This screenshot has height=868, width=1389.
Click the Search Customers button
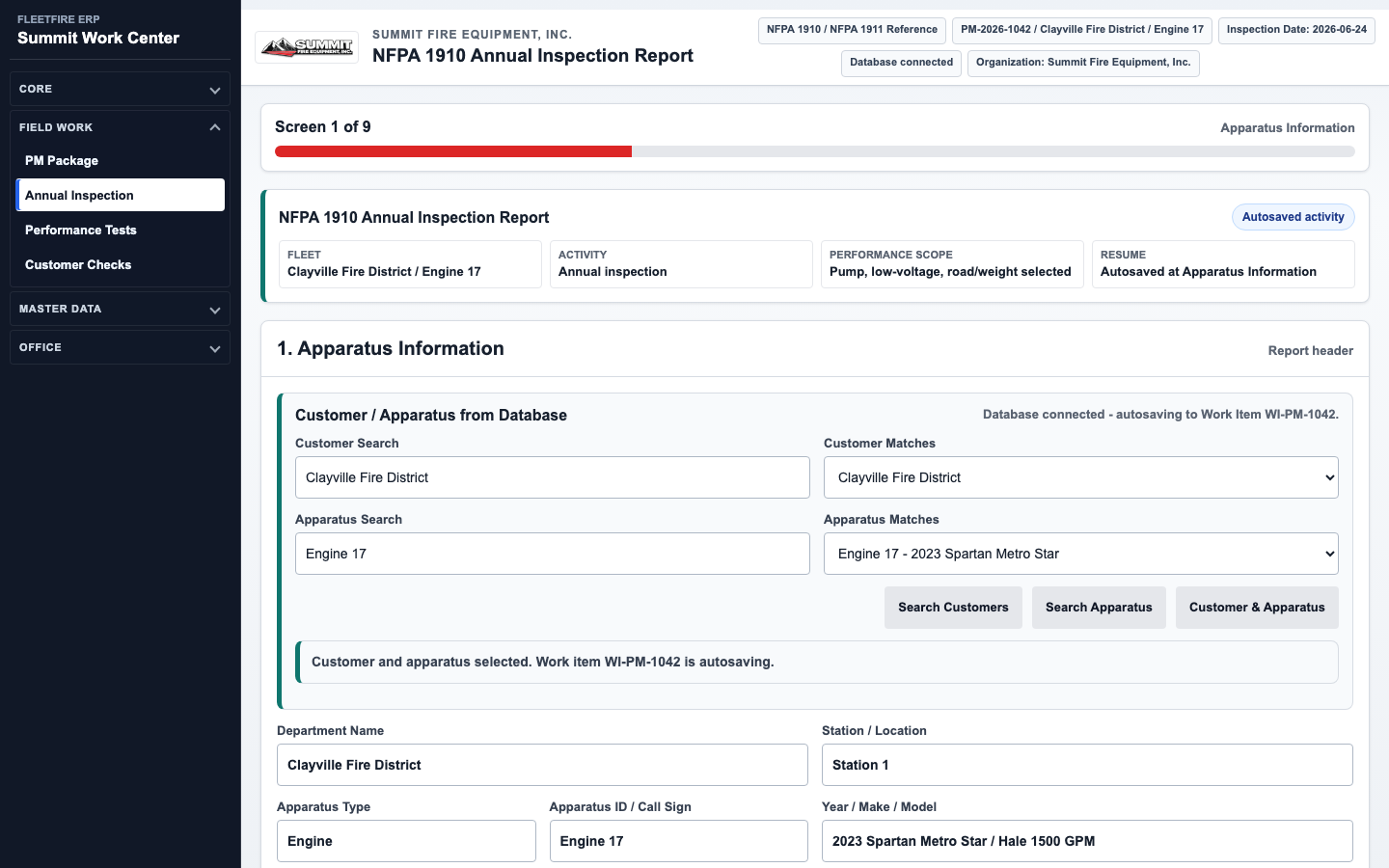pos(953,608)
